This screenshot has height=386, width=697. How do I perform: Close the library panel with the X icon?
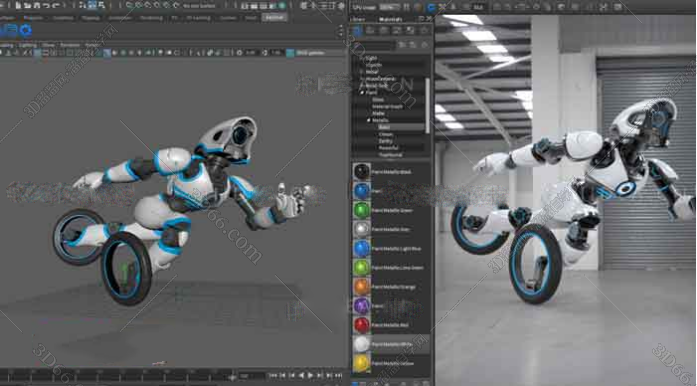click(429, 19)
